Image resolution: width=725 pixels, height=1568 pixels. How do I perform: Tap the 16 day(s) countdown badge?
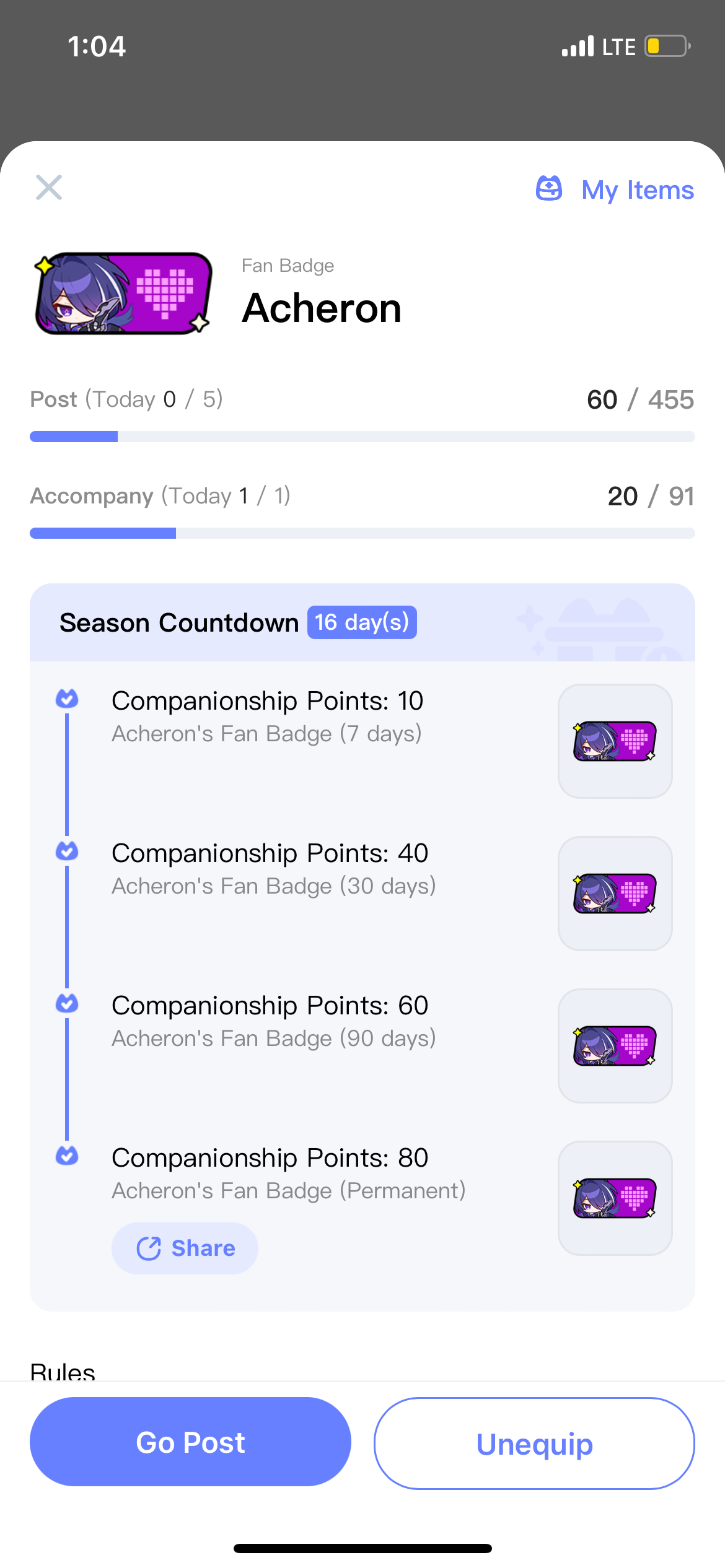pyautogui.click(x=362, y=622)
